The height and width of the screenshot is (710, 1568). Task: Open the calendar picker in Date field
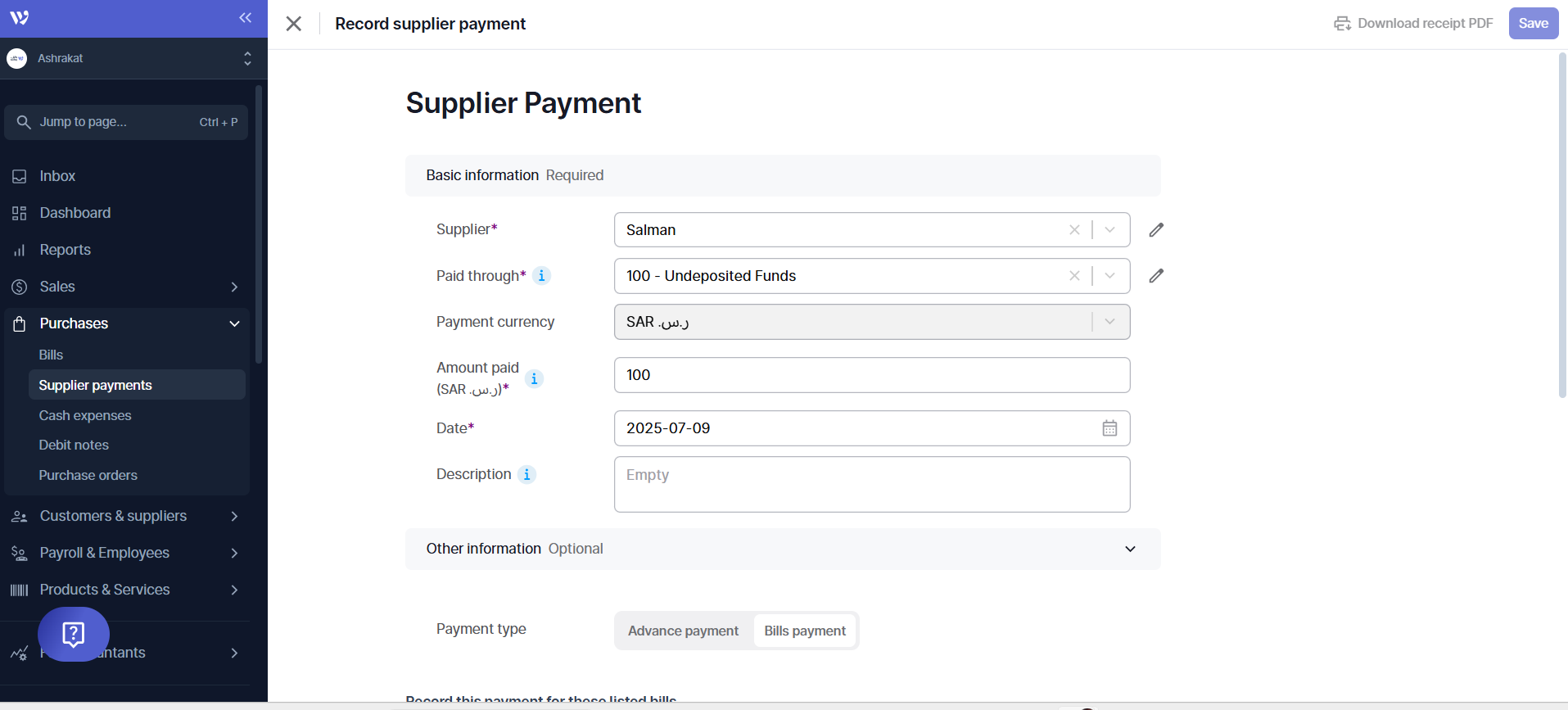[1109, 428]
